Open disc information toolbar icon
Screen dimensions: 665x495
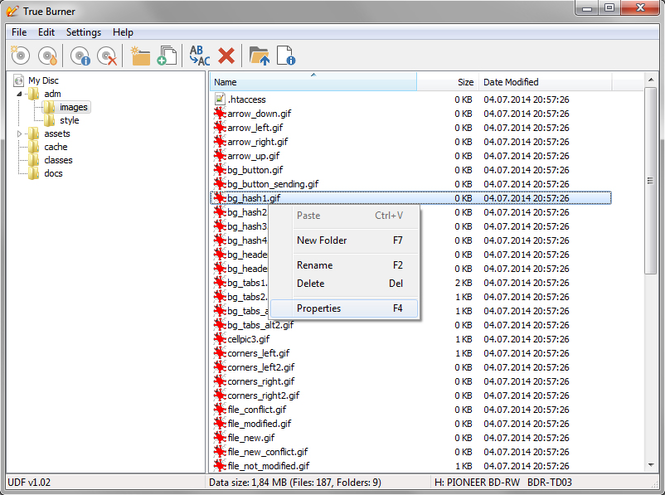[x=81, y=56]
